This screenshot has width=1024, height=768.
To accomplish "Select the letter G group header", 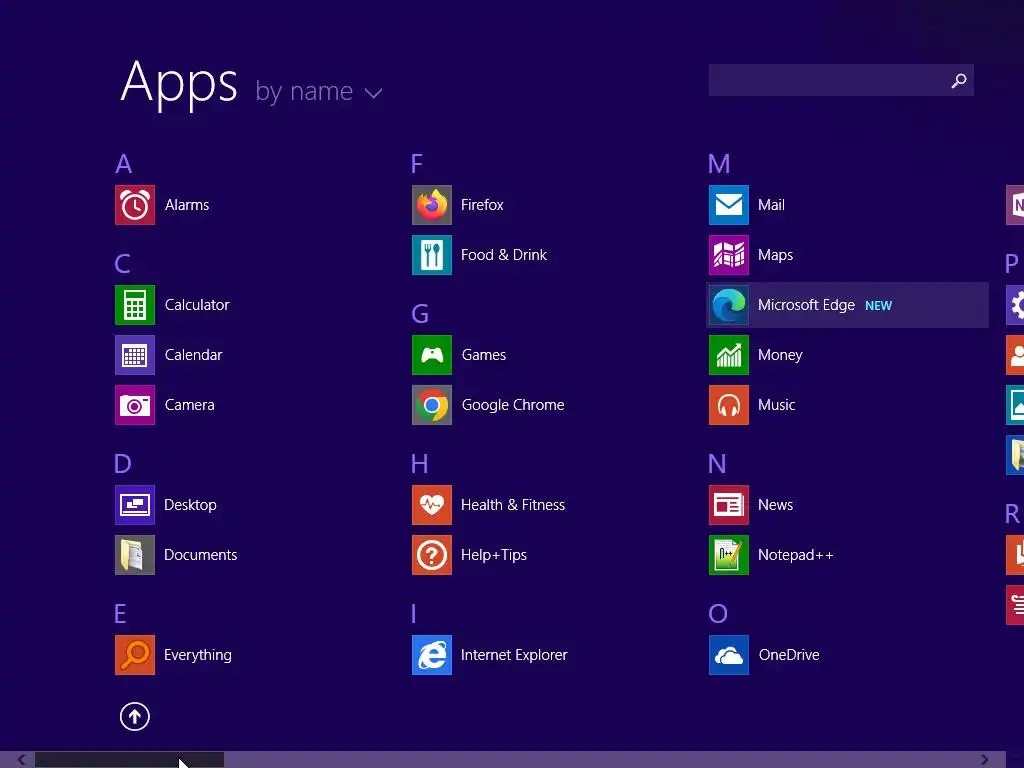I will point(420,314).
